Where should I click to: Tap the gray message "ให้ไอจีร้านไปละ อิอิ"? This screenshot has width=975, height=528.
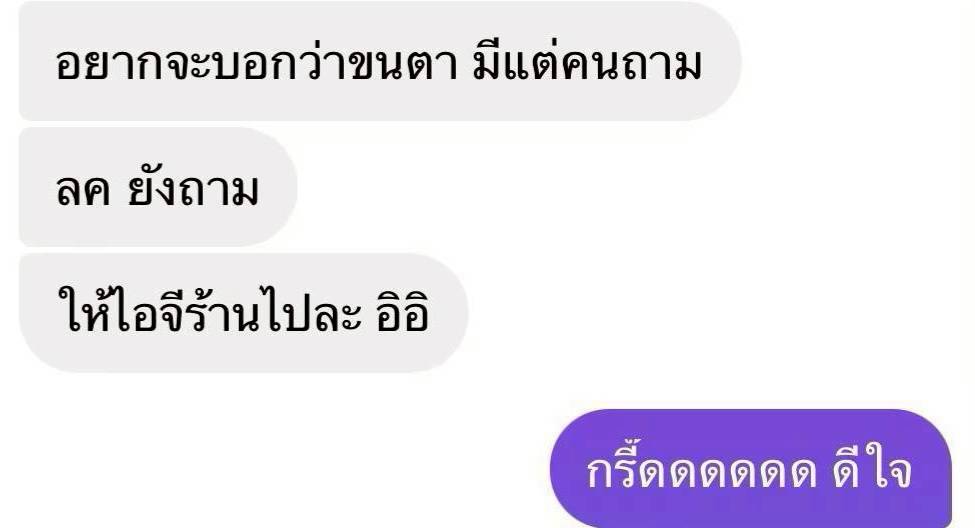[x=243, y=313]
